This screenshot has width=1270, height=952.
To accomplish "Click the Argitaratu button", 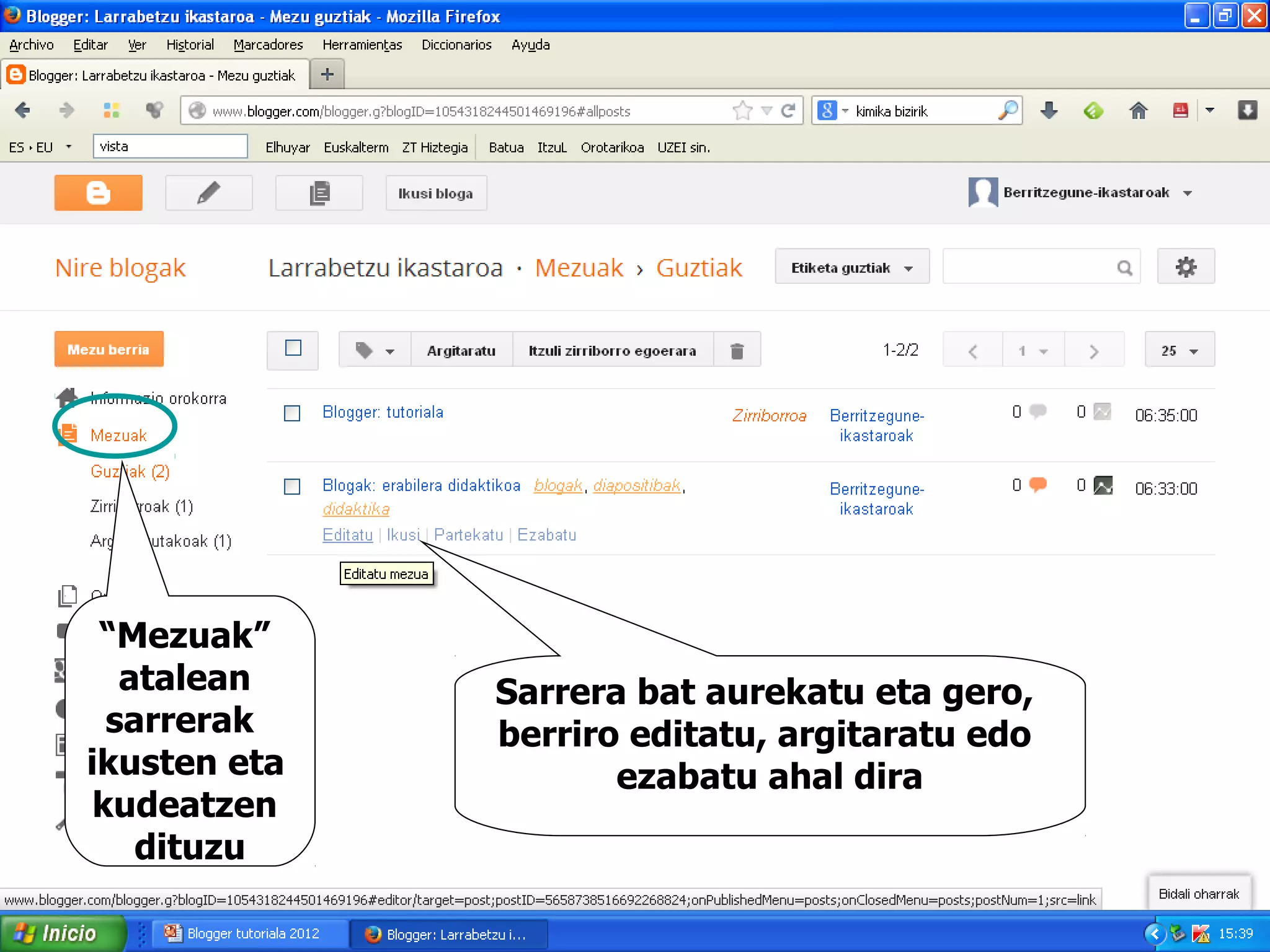I will pos(461,350).
